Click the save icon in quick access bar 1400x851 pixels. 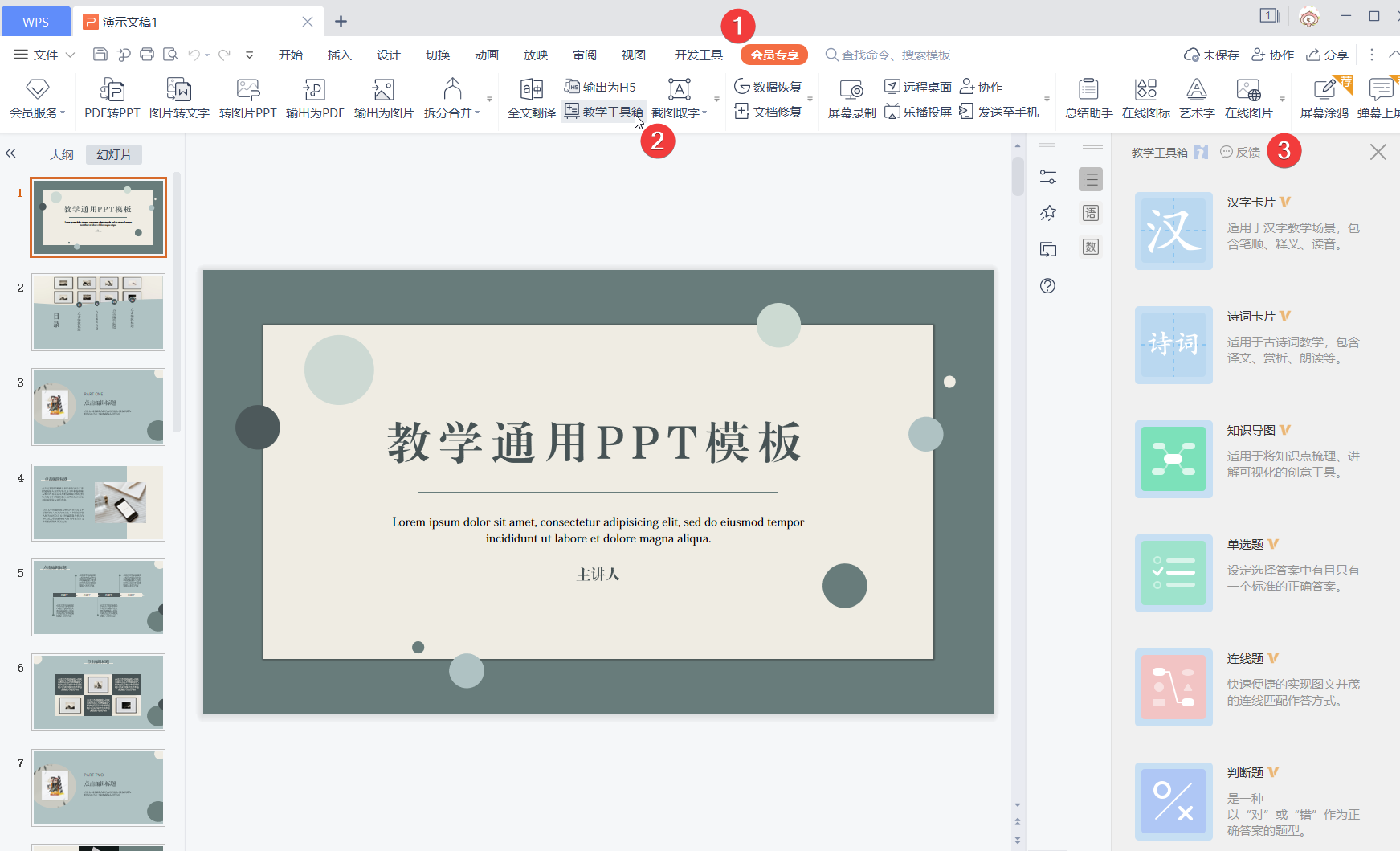click(100, 55)
